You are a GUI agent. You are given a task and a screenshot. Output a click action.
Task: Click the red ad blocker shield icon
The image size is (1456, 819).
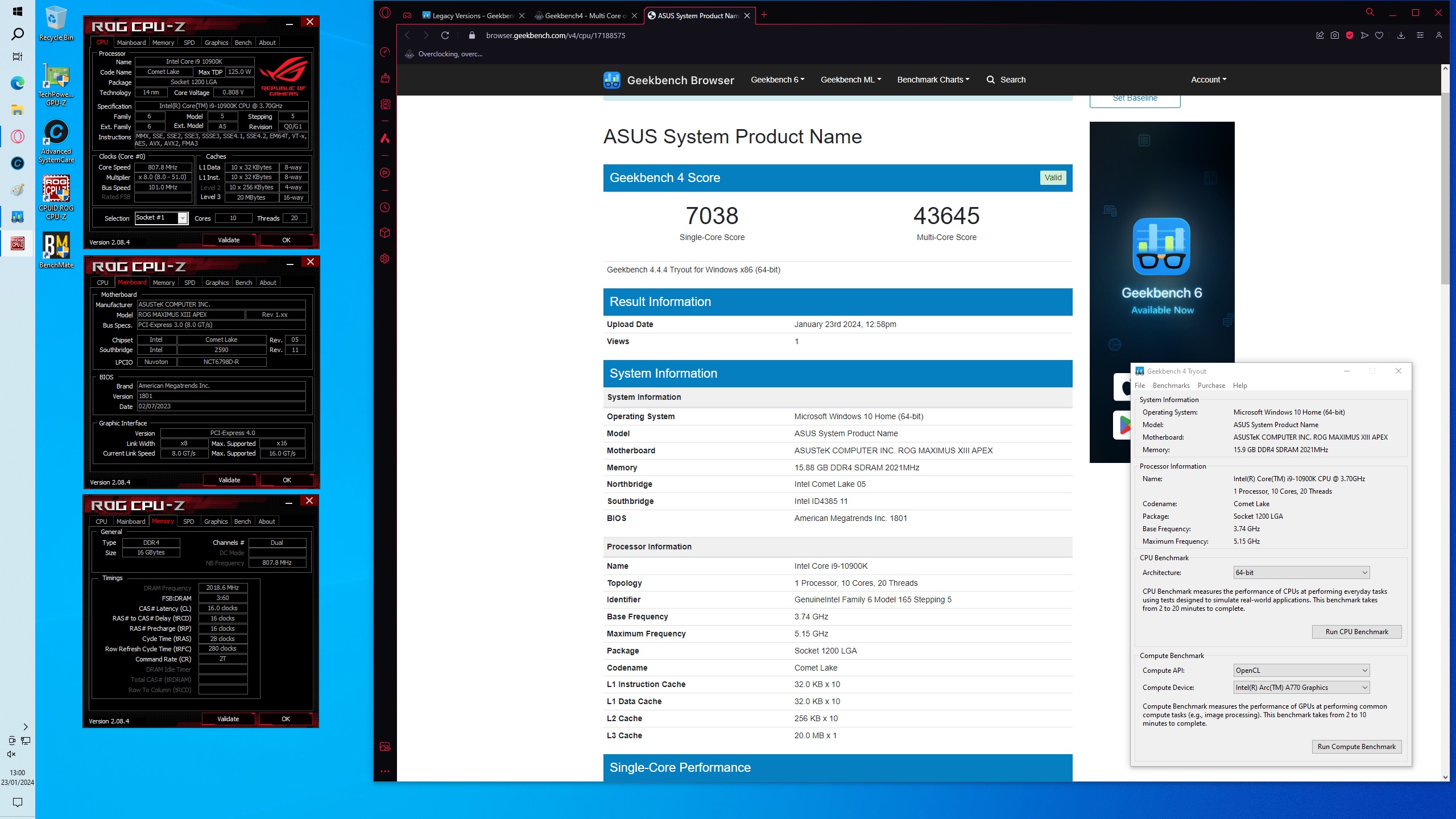(1350, 35)
